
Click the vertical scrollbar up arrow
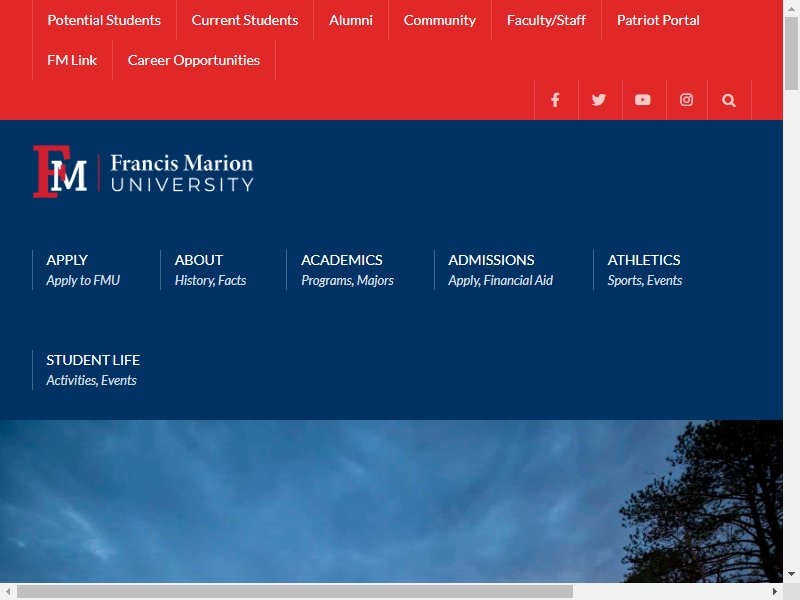791,8
